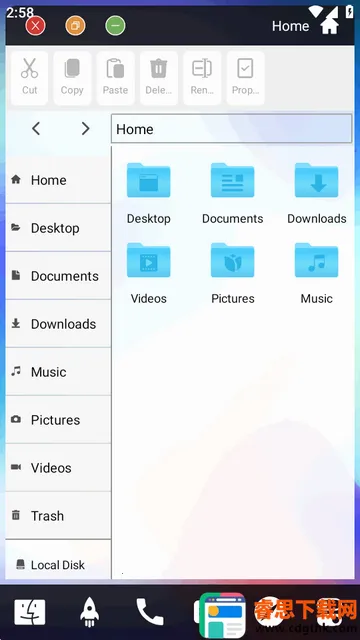Open the Finder-style file manager dock icon
The image size is (360, 640).
coord(30,612)
